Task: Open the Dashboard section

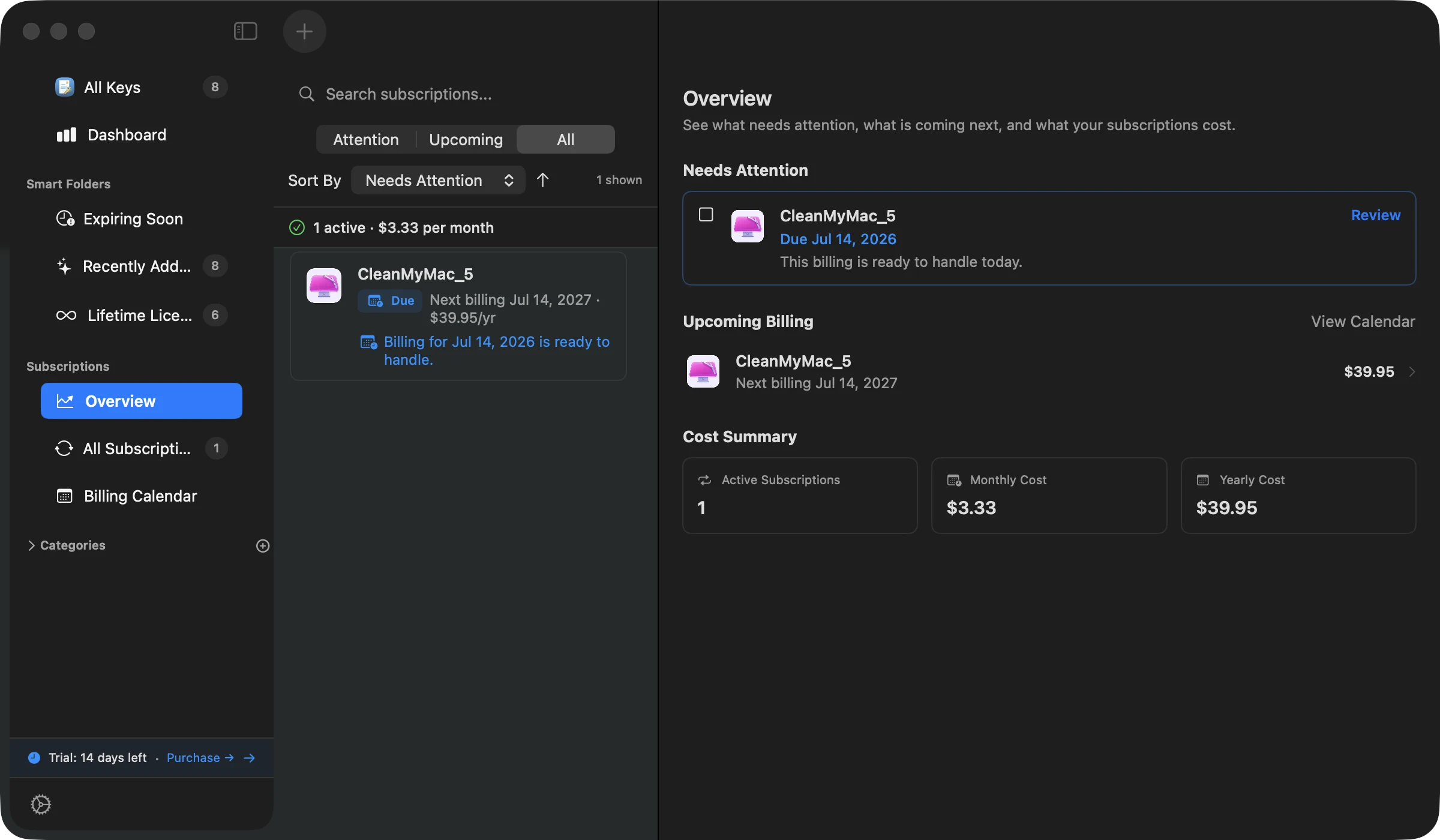Action: click(x=142, y=135)
